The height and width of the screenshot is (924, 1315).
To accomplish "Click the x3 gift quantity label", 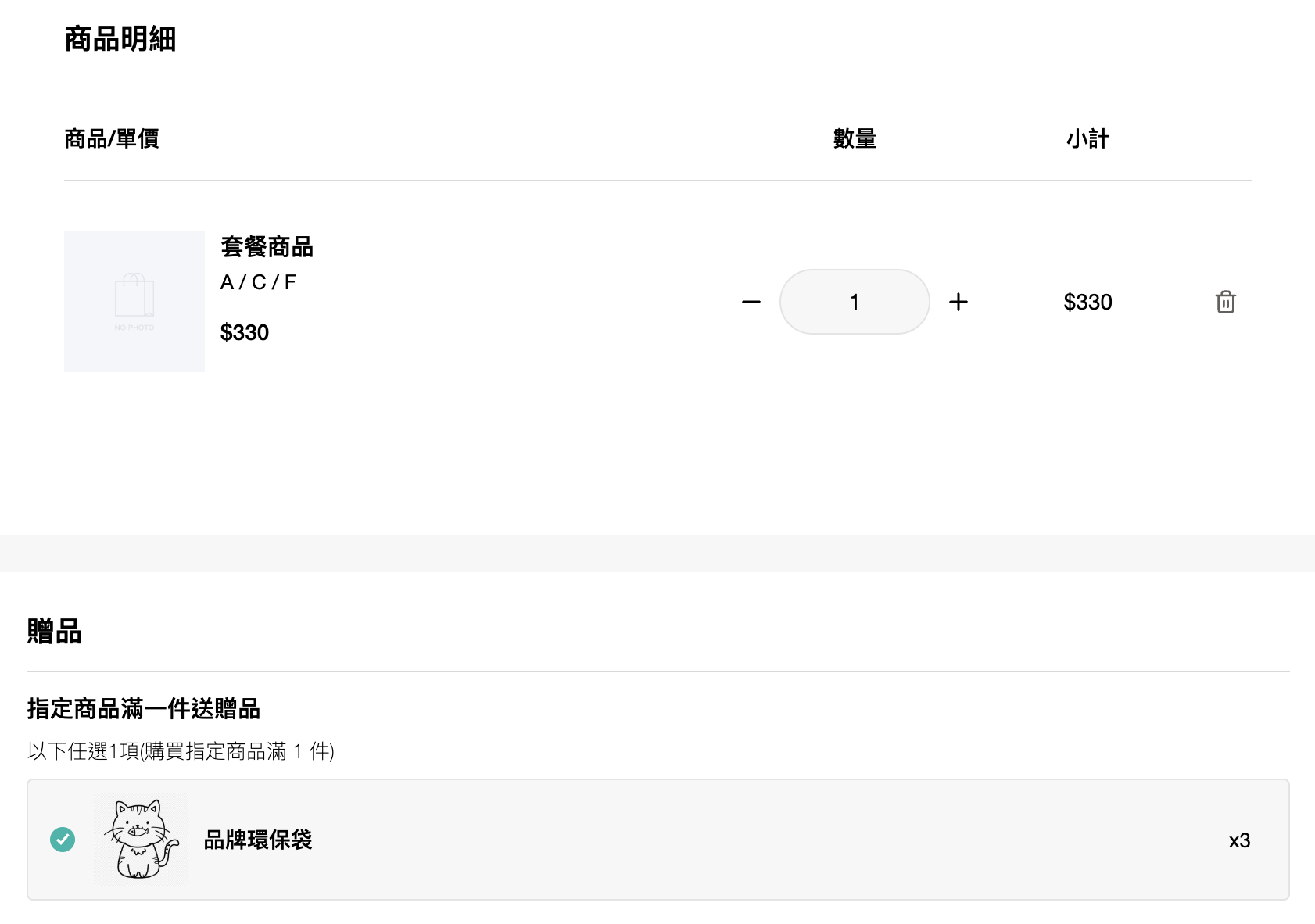I will [1239, 840].
